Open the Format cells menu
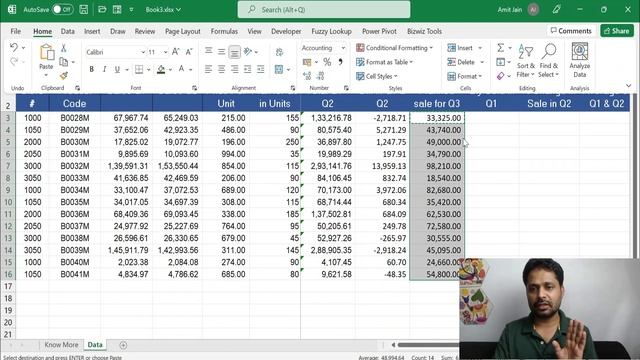 coord(464,76)
